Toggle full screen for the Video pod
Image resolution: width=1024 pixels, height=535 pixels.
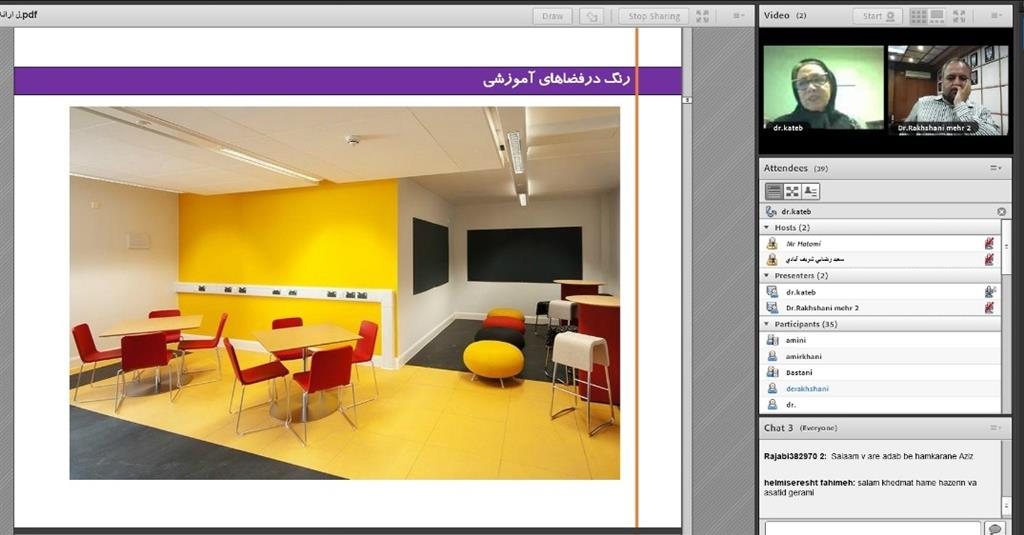[x=959, y=16]
